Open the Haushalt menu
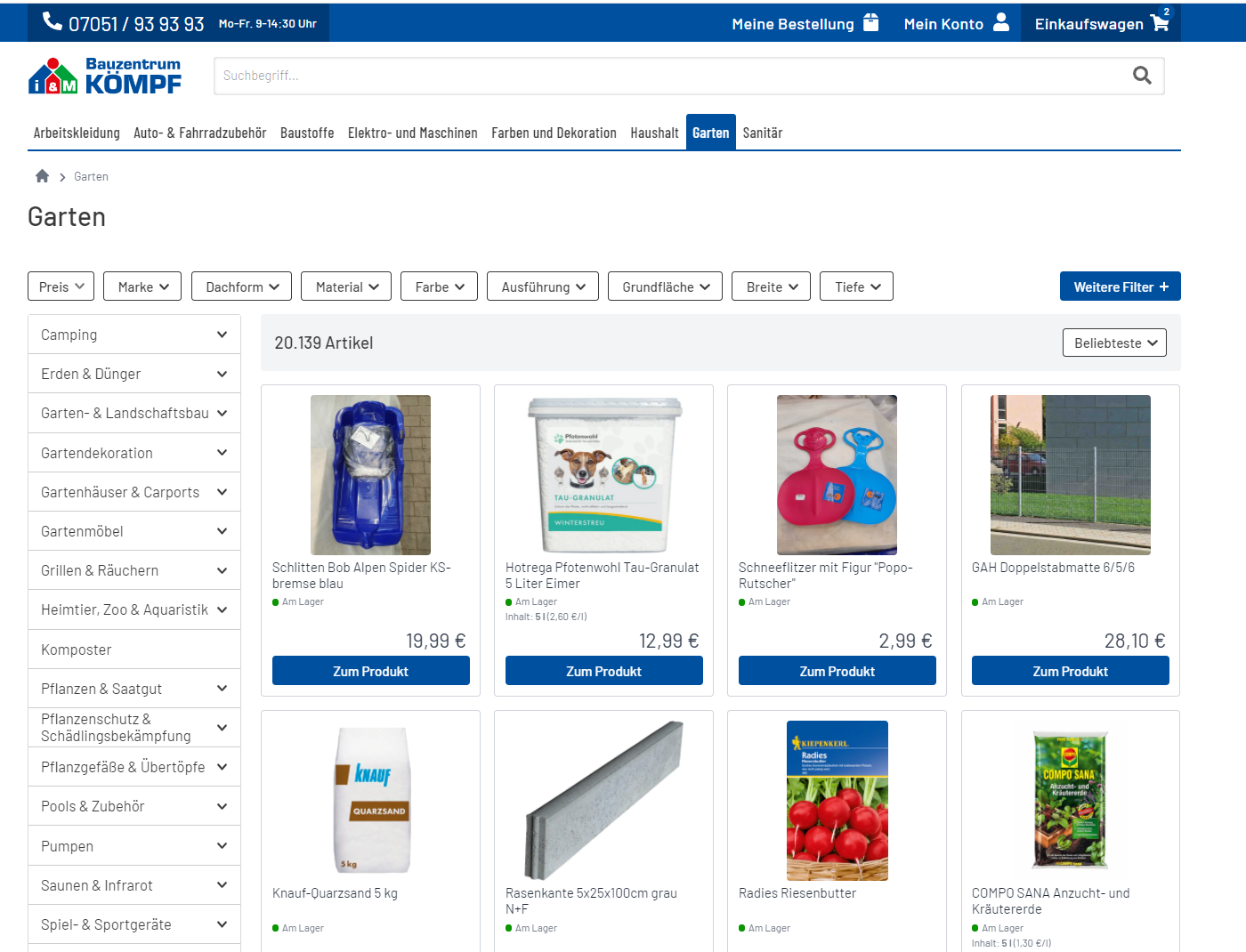1246x952 pixels. [x=654, y=133]
